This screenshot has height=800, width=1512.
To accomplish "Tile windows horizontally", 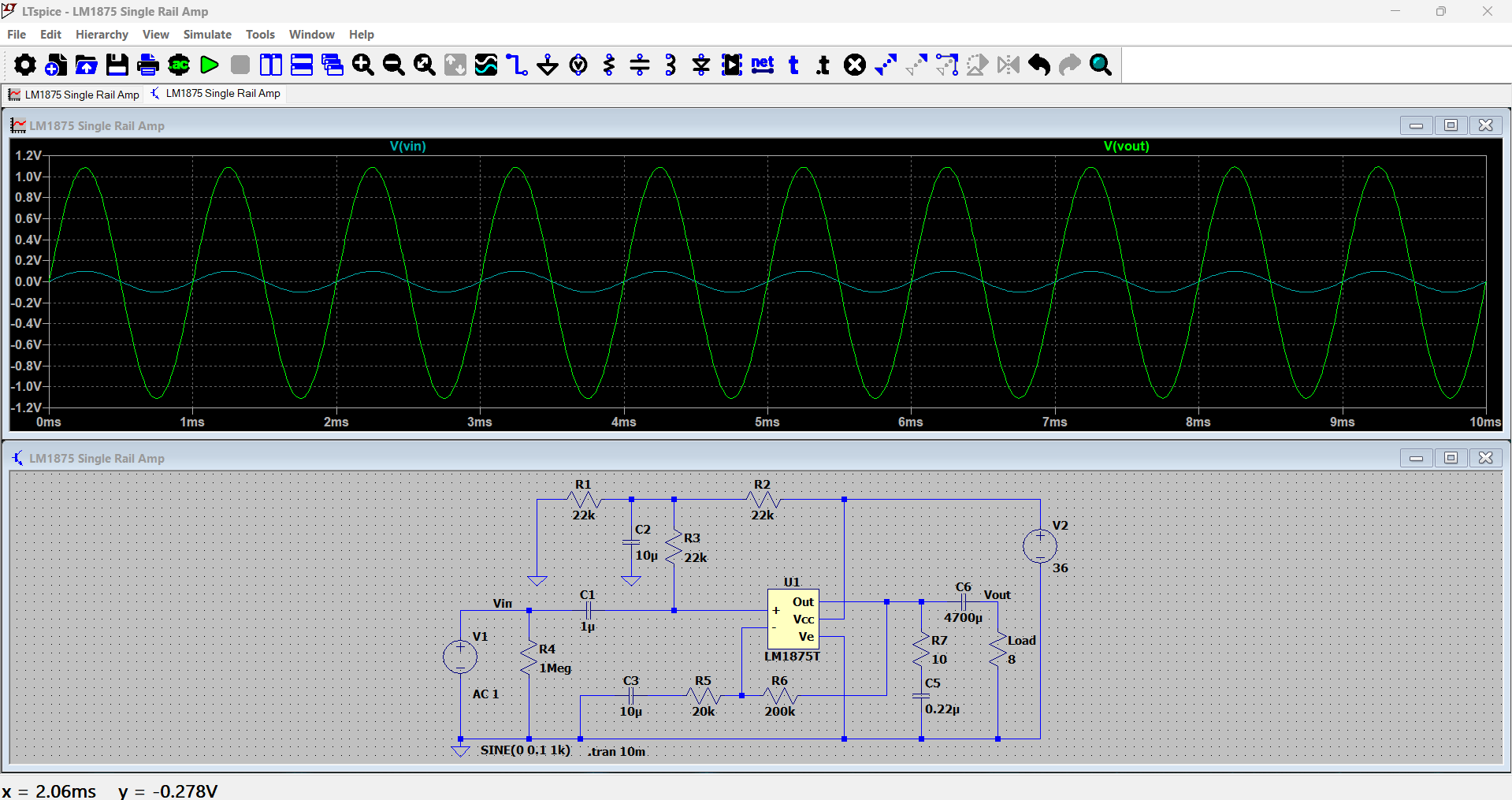I will [302, 65].
